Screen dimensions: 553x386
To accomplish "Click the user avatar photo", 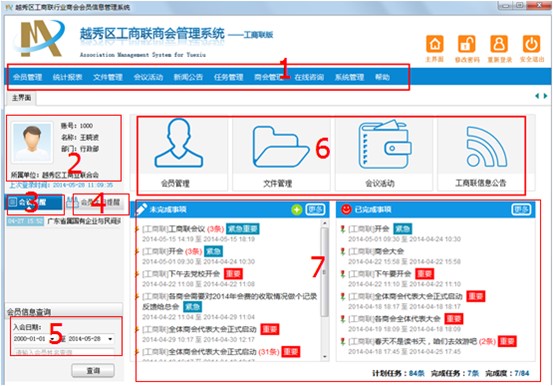I will pyautogui.click(x=32, y=143).
